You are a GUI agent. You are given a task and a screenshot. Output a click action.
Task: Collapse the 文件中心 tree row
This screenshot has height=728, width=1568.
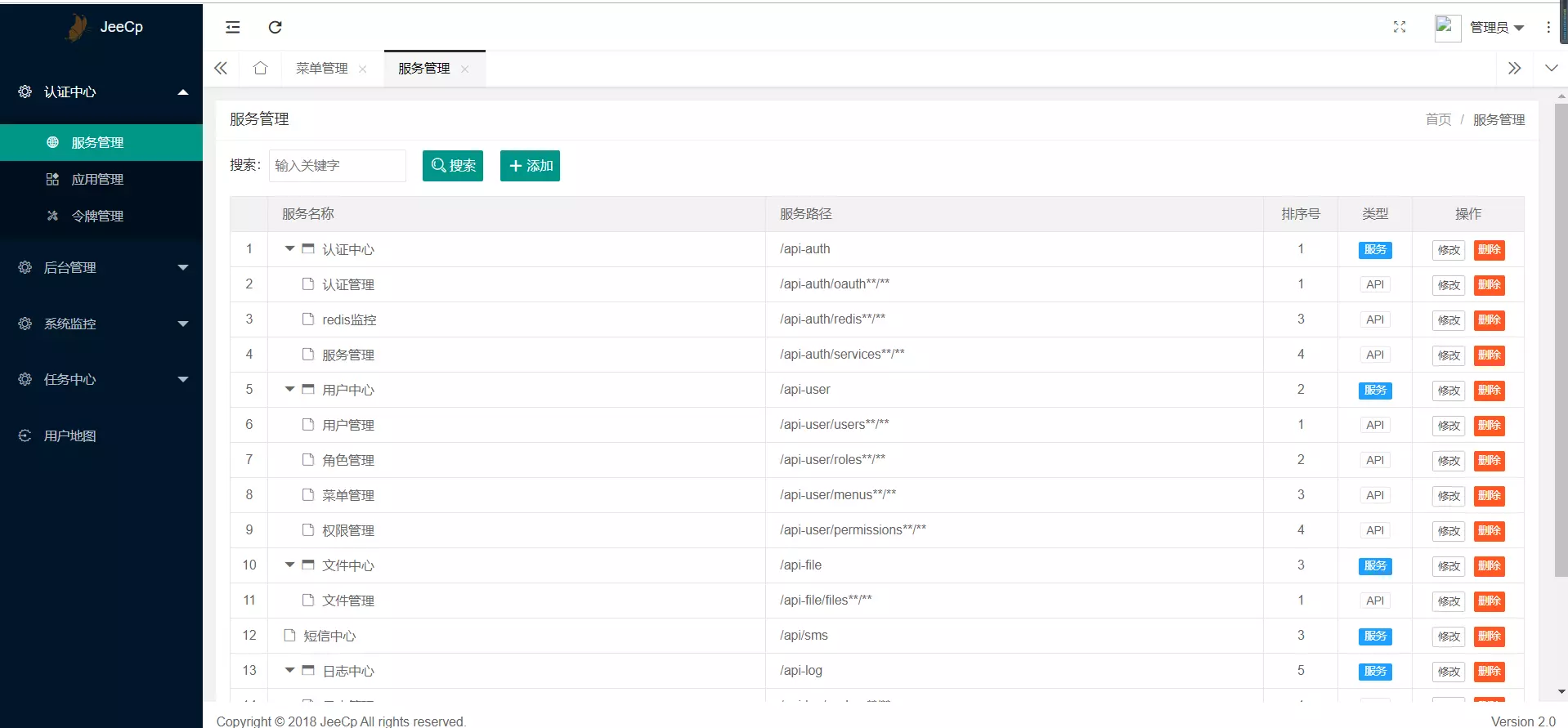(289, 565)
